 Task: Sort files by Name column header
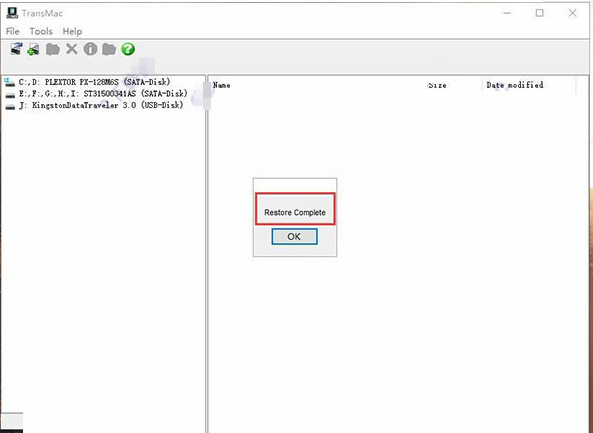tap(222, 85)
